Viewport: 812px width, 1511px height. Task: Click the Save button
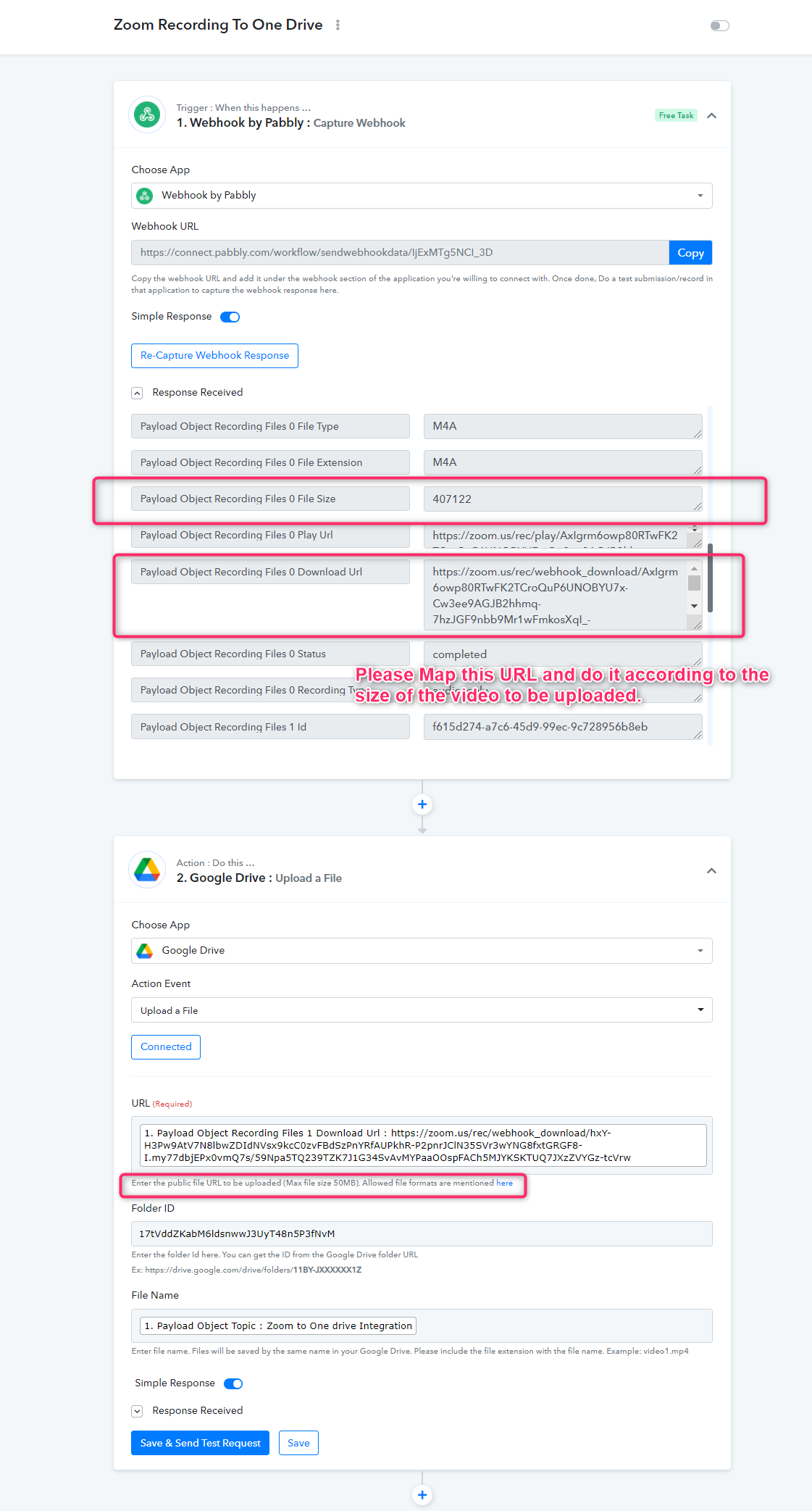click(x=298, y=1443)
